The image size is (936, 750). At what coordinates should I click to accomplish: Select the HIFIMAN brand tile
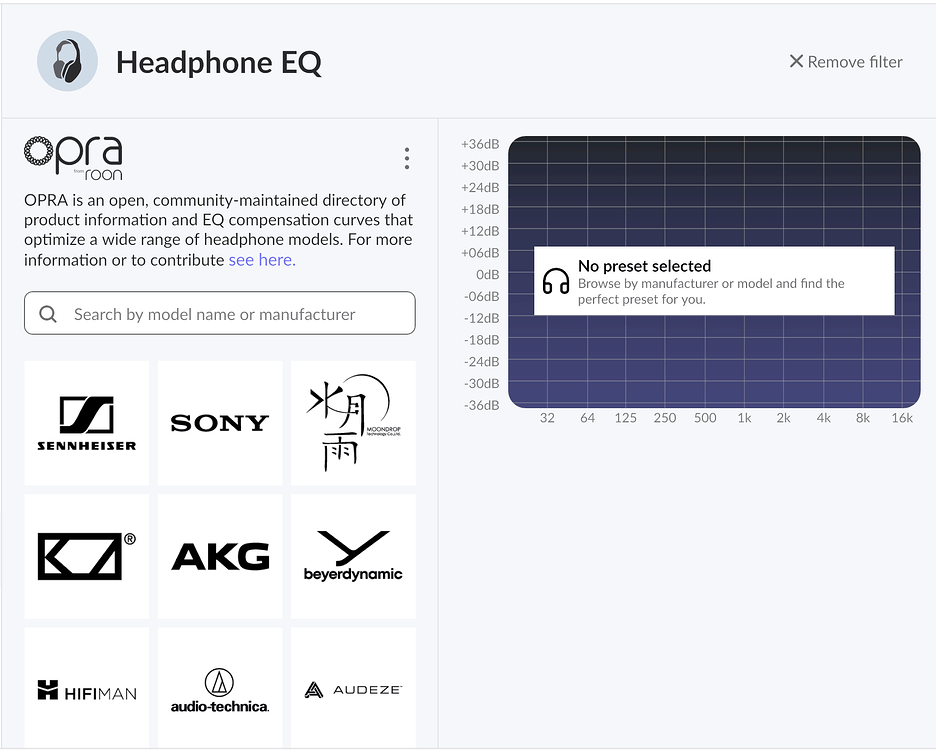(86, 689)
